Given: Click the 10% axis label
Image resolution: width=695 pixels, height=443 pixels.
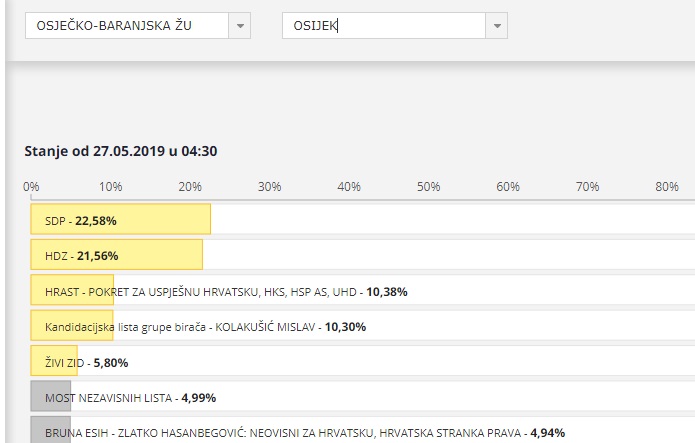Looking at the screenshot, I should [110, 187].
